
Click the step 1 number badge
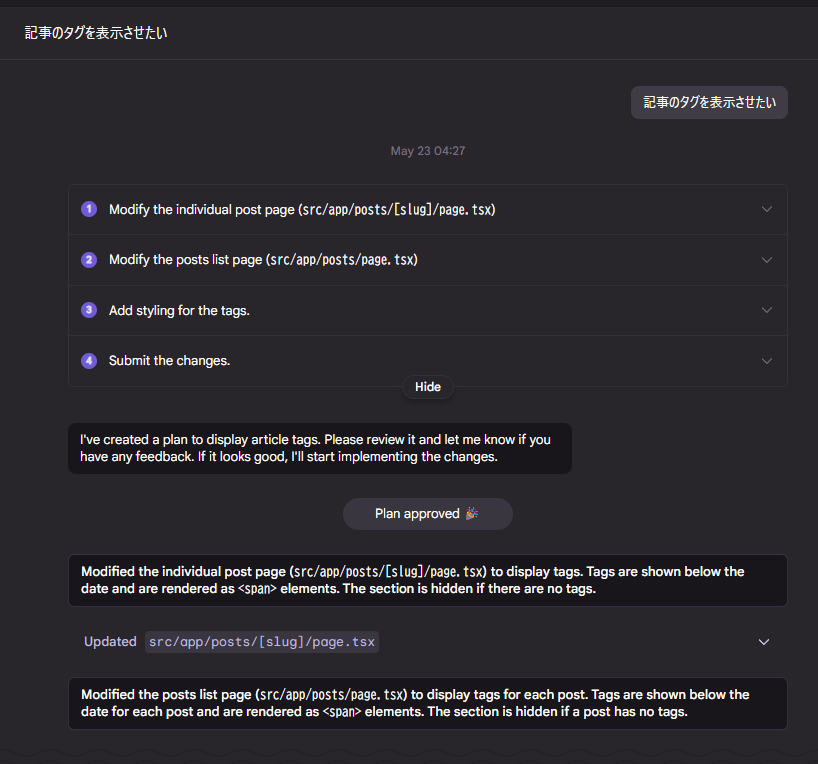point(89,209)
